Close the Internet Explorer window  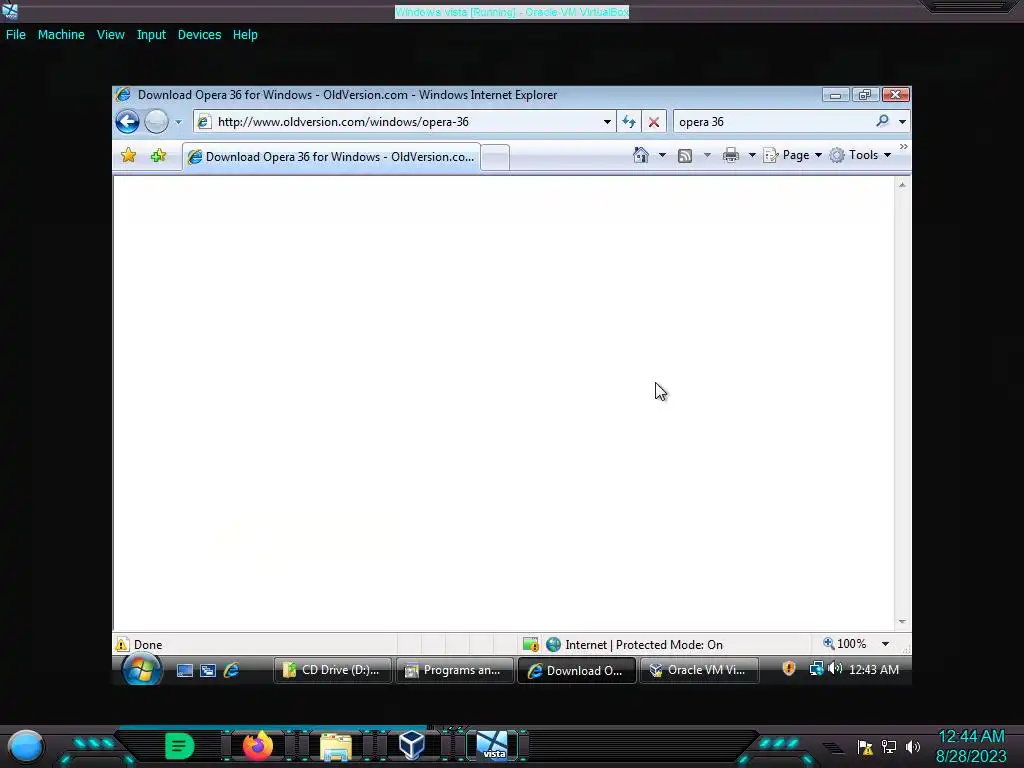tap(895, 95)
